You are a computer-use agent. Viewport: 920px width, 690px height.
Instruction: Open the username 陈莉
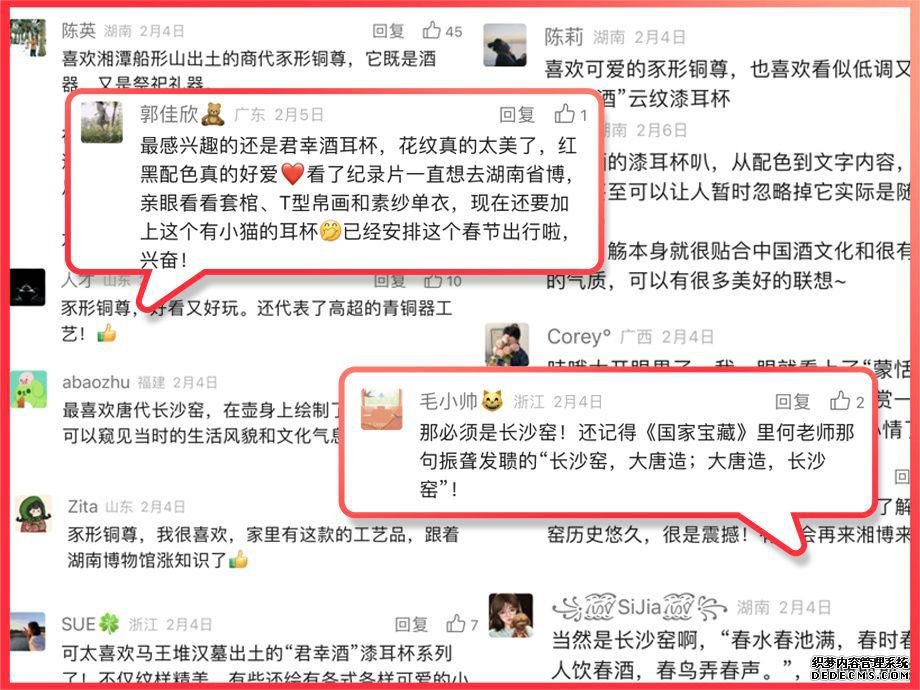point(563,37)
